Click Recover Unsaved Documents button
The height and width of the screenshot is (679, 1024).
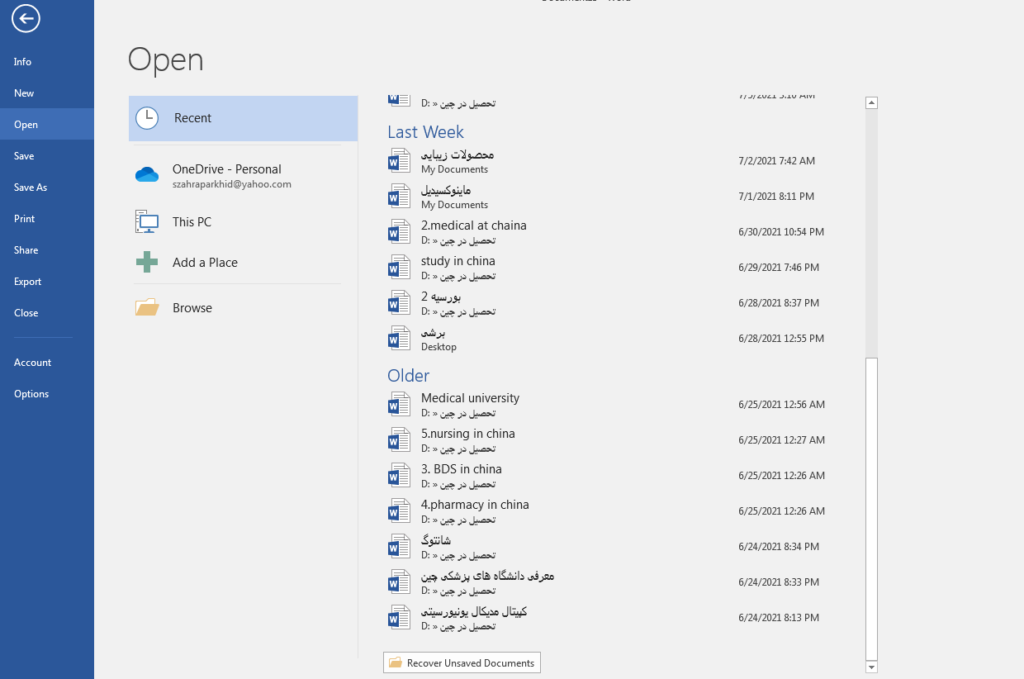[x=462, y=663]
